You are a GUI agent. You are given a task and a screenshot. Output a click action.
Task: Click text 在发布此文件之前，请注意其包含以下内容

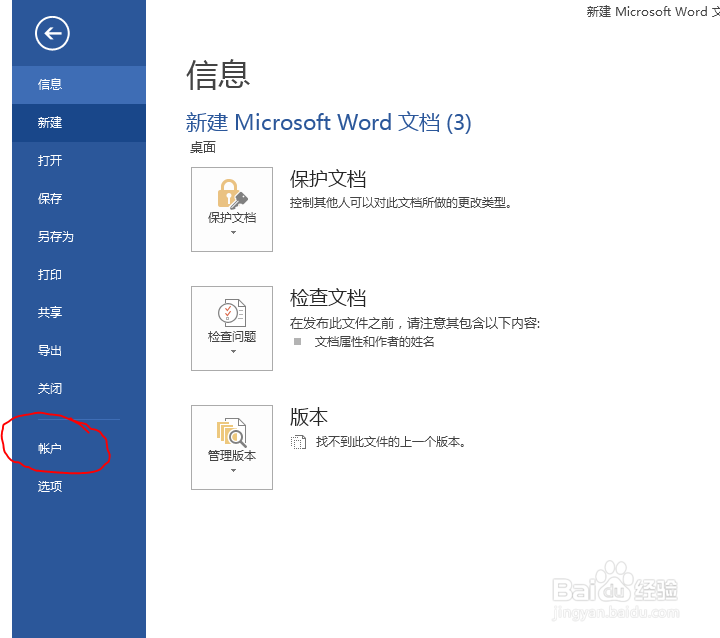click(415, 323)
